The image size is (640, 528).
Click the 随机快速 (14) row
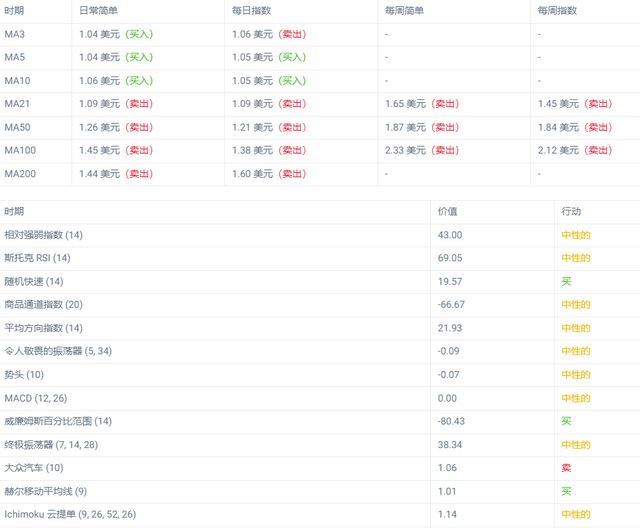(x=320, y=282)
